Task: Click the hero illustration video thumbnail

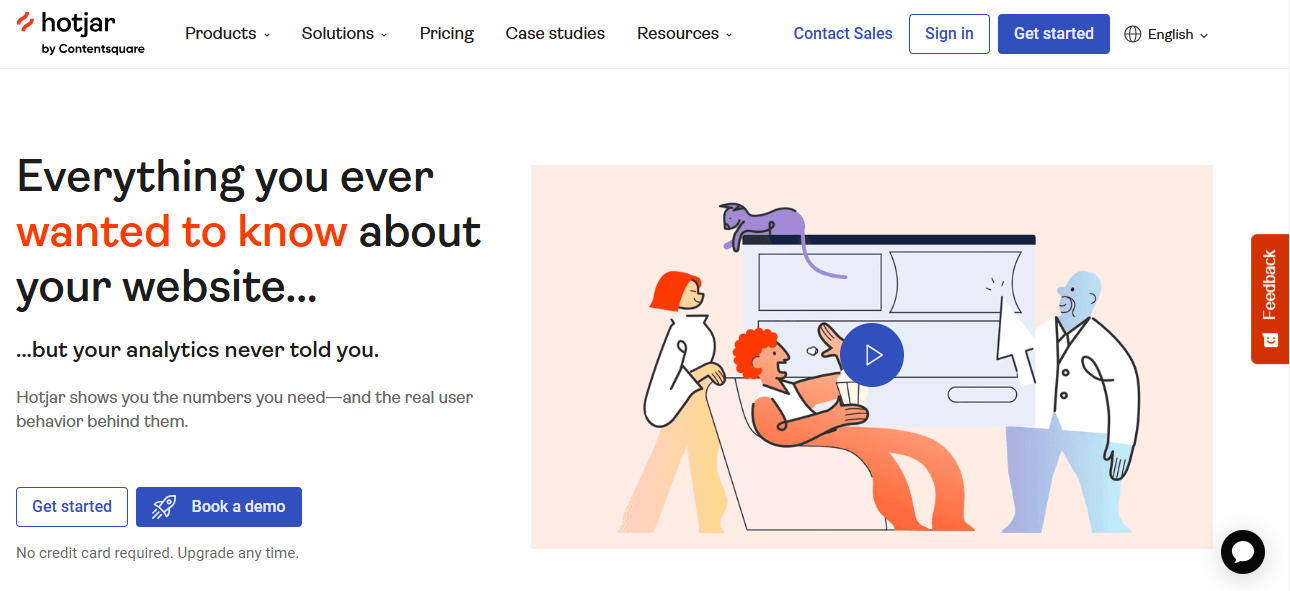Action: (x=872, y=357)
